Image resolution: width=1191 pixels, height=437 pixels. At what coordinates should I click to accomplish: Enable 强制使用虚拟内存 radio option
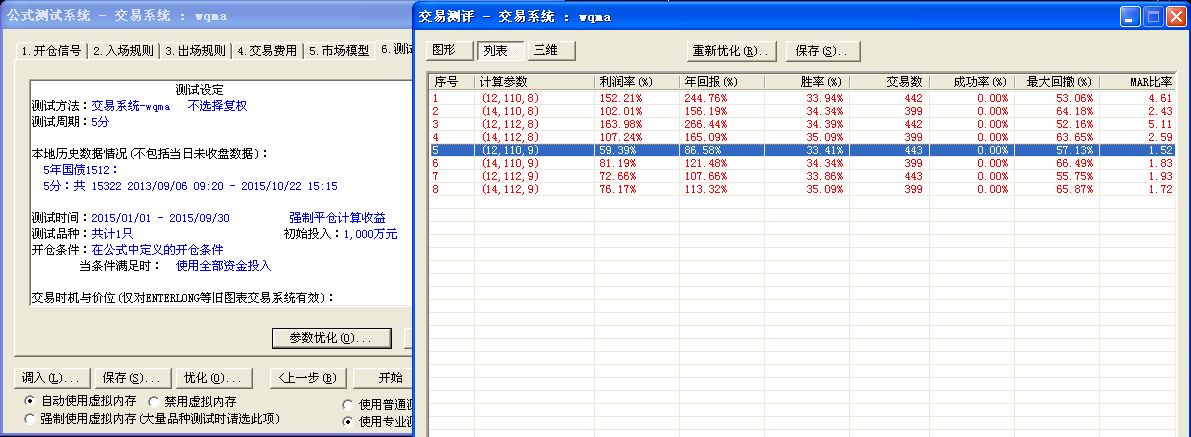coord(31,419)
